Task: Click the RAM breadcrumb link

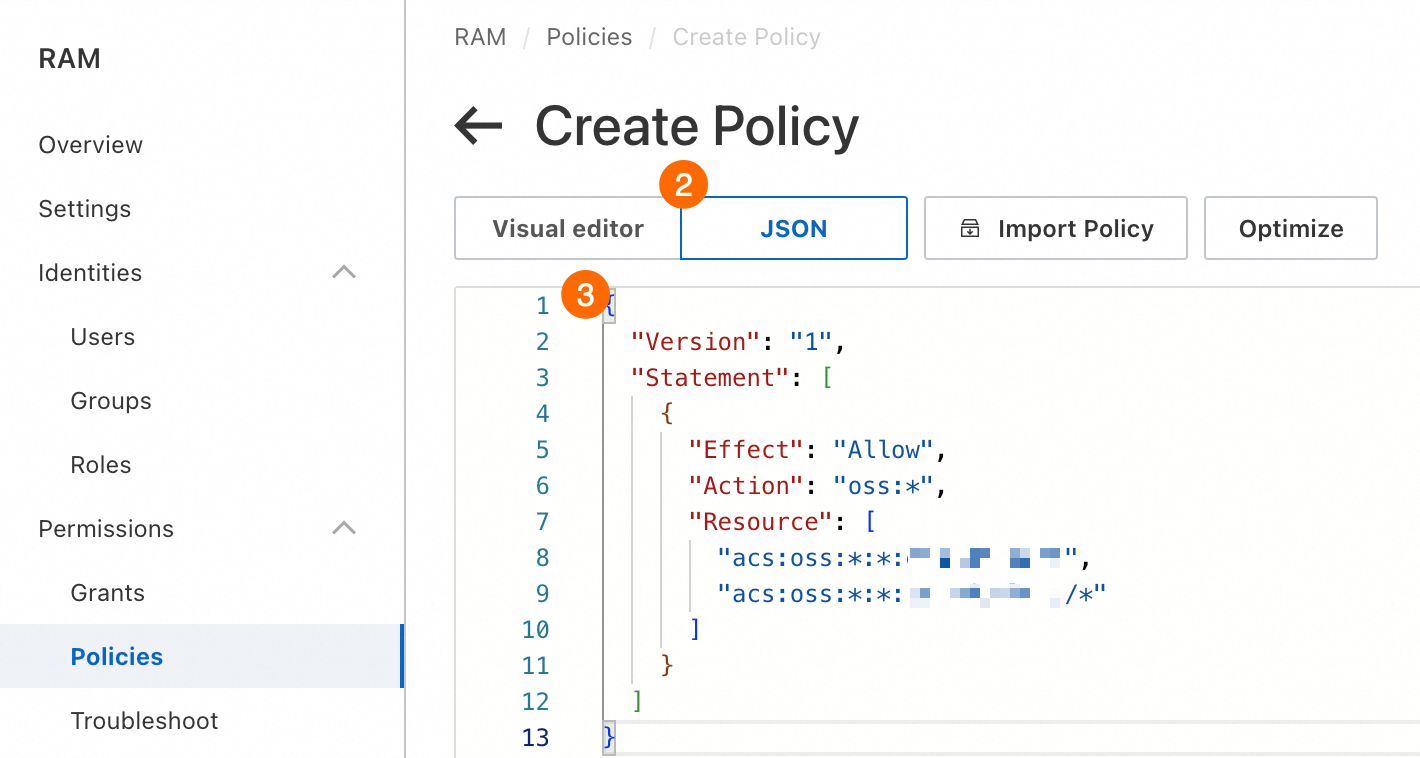Action: 480,38
